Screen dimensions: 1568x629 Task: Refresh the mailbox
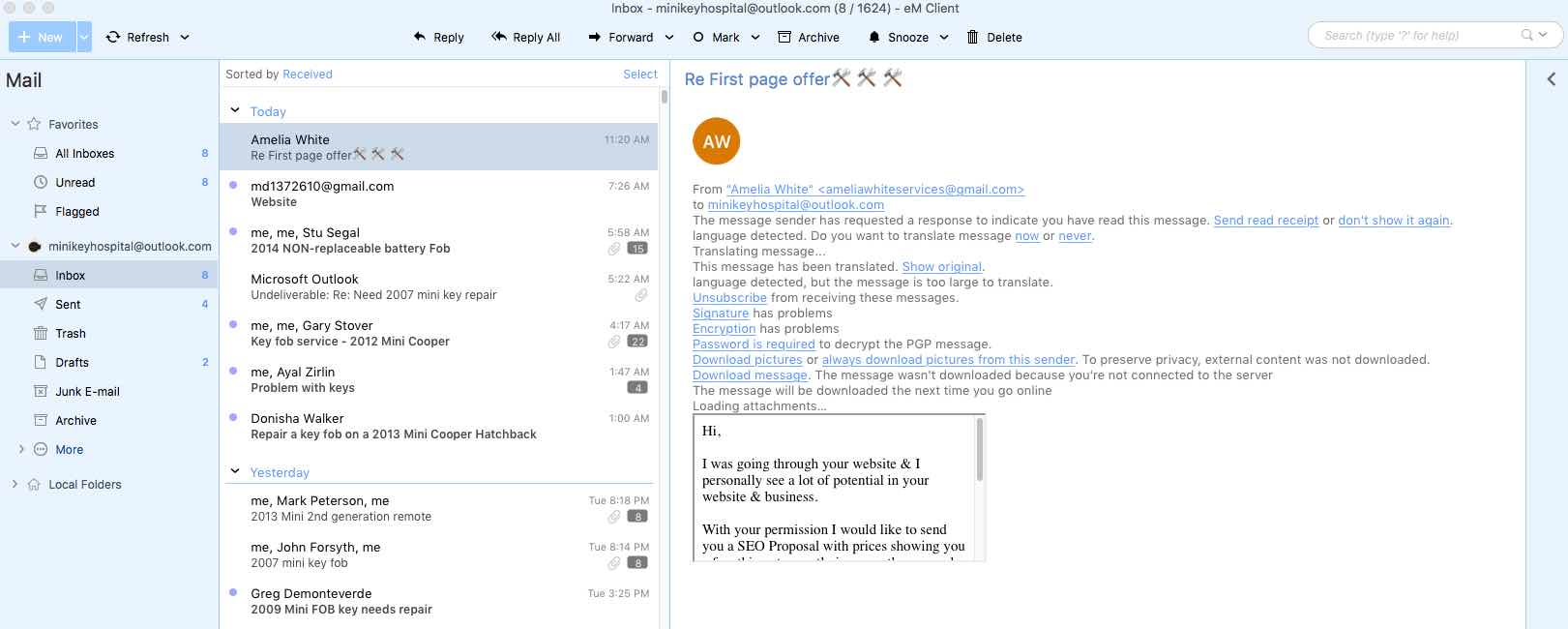[137, 37]
